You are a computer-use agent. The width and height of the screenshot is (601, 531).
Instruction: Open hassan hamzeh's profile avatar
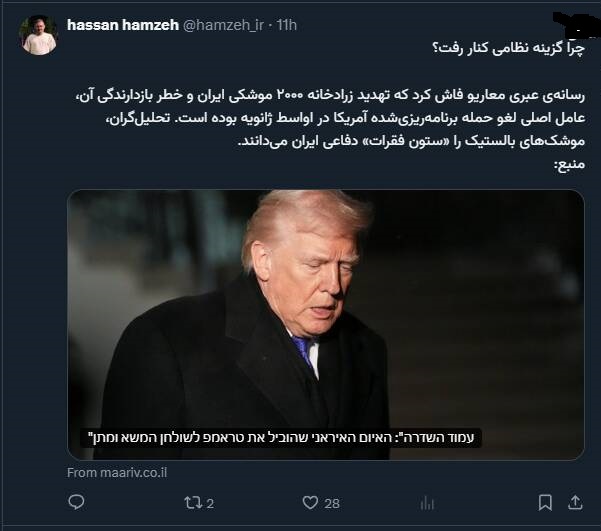[38, 35]
